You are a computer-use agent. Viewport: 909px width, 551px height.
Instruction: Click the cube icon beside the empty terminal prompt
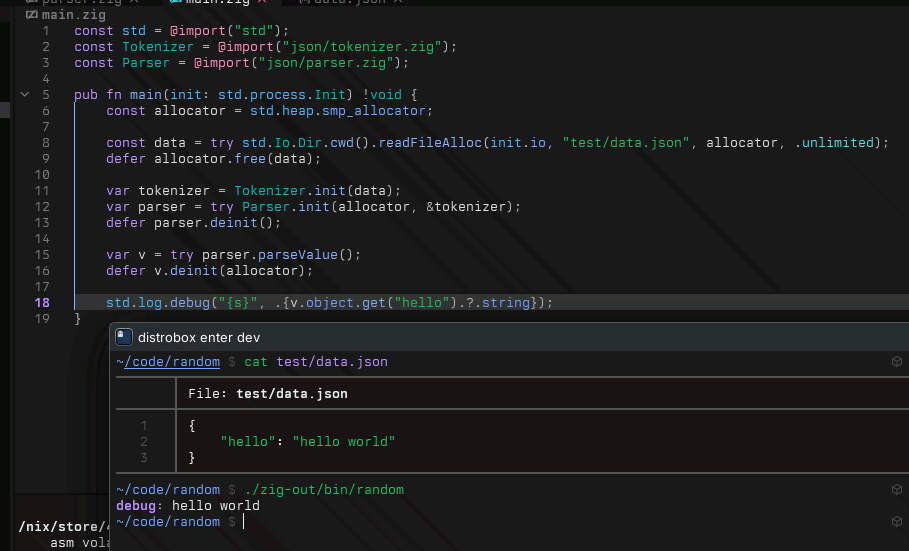(897, 522)
